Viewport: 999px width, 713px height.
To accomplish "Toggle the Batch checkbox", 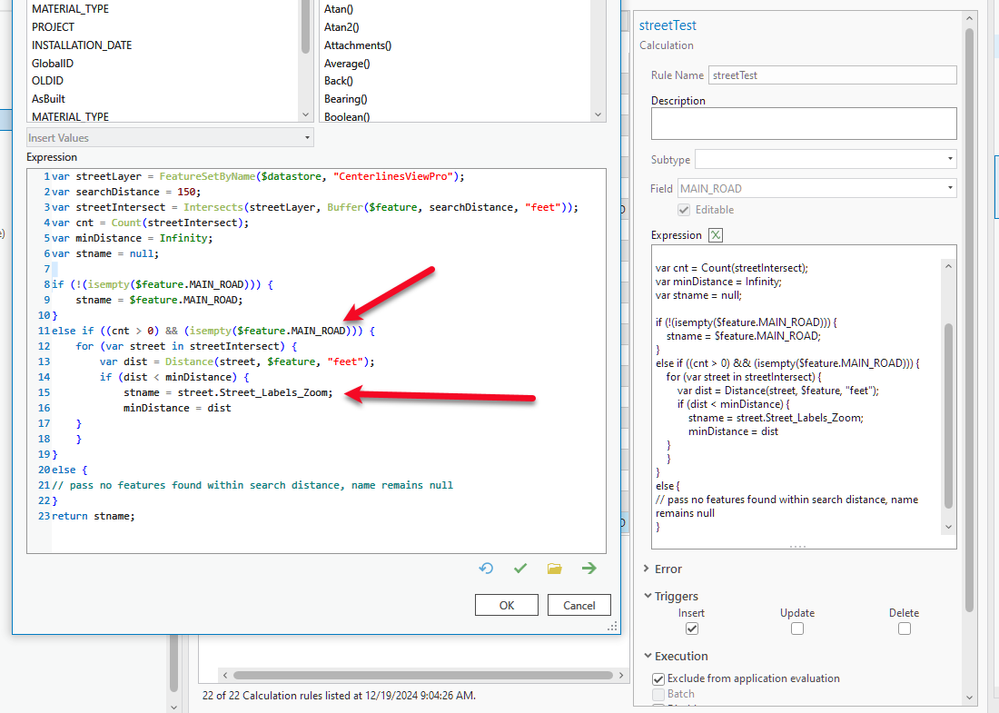I will (659, 695).
